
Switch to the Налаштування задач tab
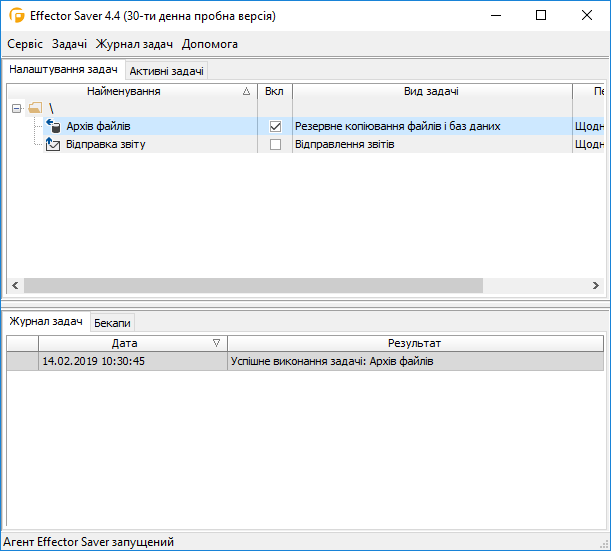[x=64, y=69]
